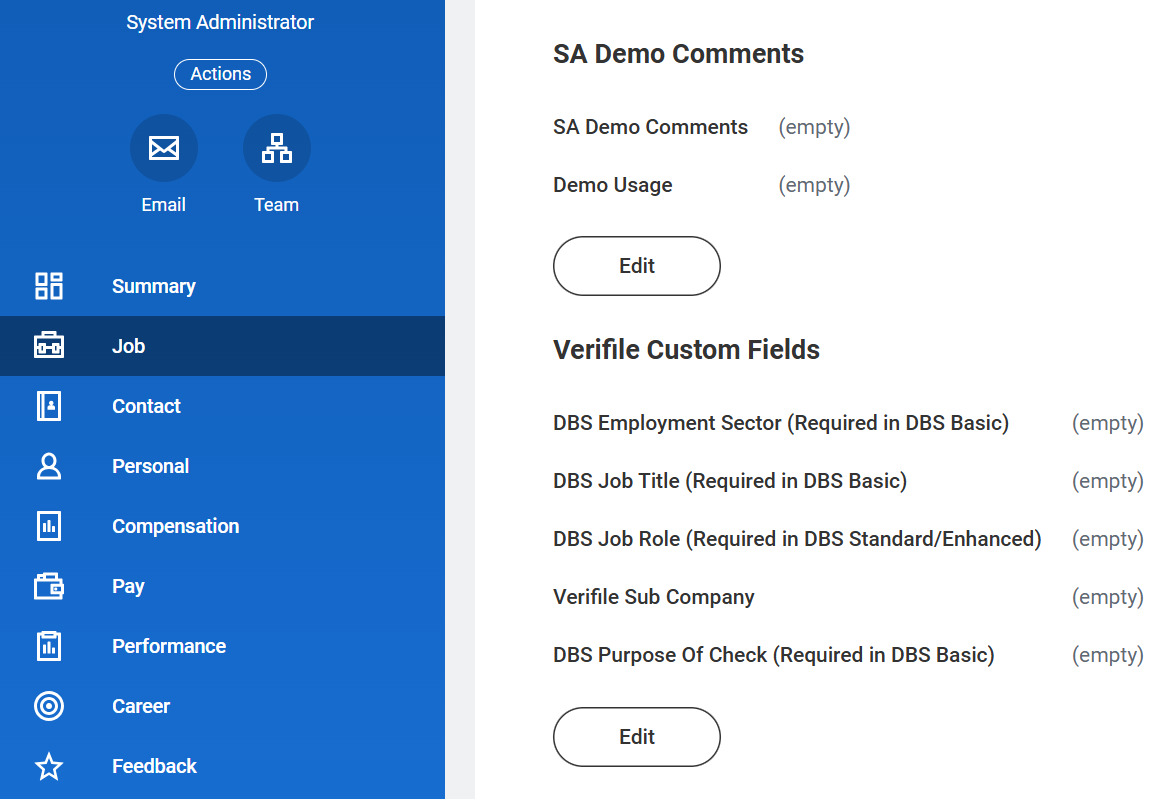This screenshot has height=799, width=1173.
Task: Select the Demo Usage field label
Action: coord(613,185)
